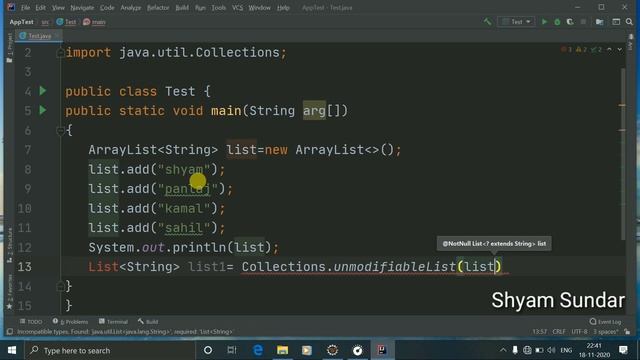Open the Problems tool window

click(x=70, y=322)
